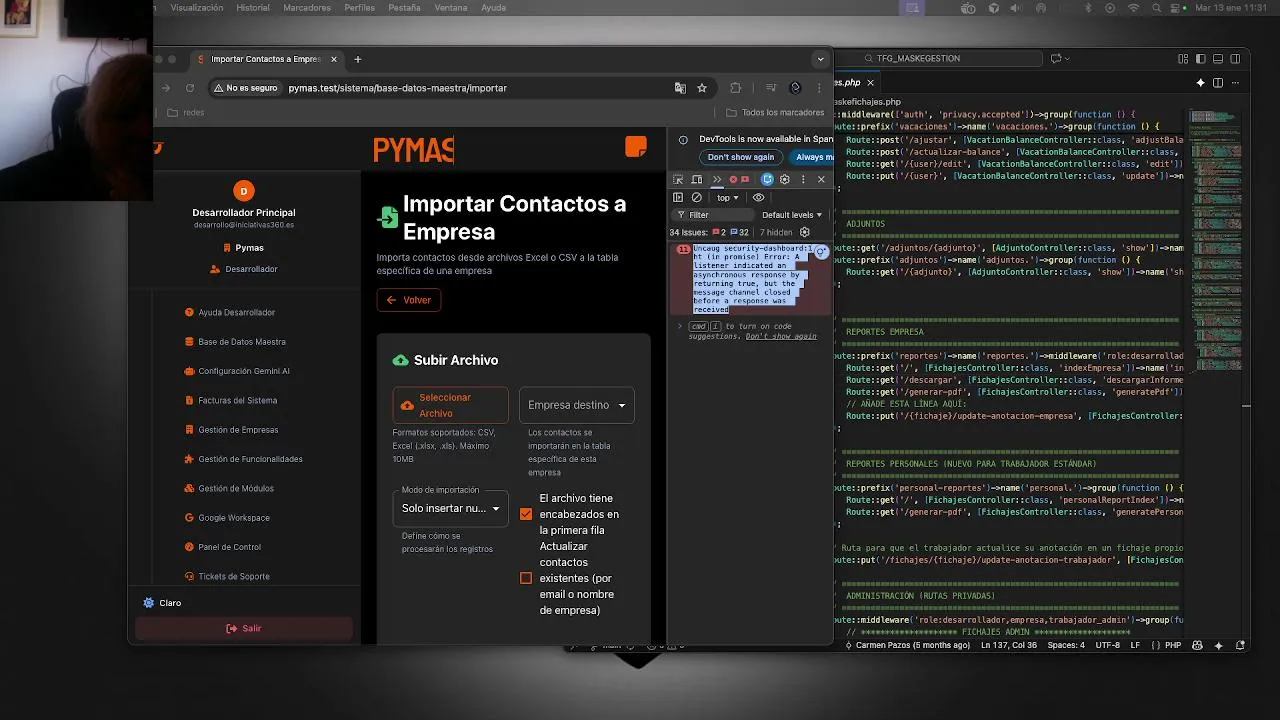Click the Seleccionar Archivo button
This screenshot has height=720, width=1280.
(450, 405)
